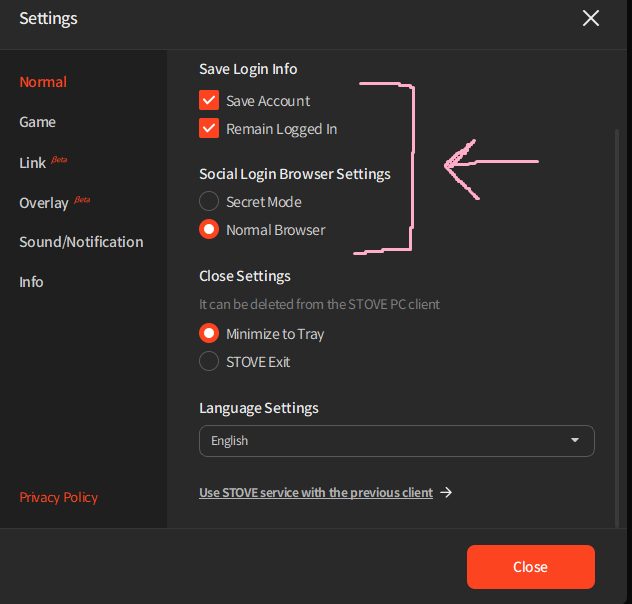Open the Sound/Notification settings tab

81,242
